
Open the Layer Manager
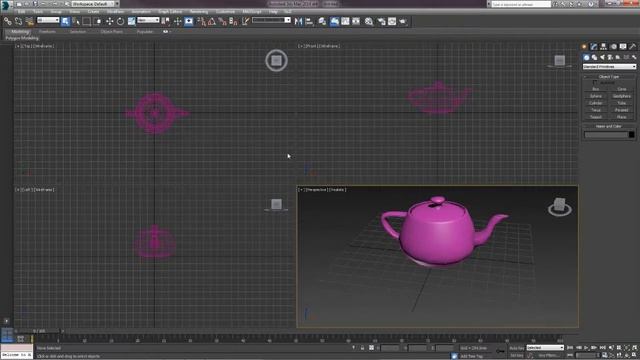pyautogui.click(x=322, y=21)
